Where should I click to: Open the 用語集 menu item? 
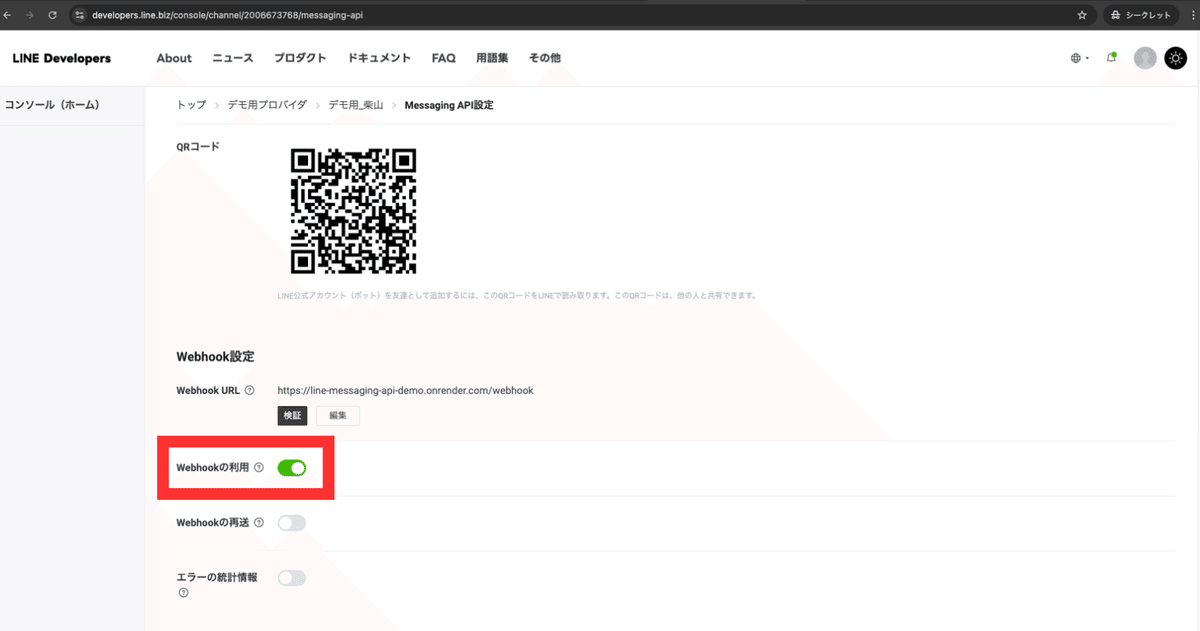492,58
